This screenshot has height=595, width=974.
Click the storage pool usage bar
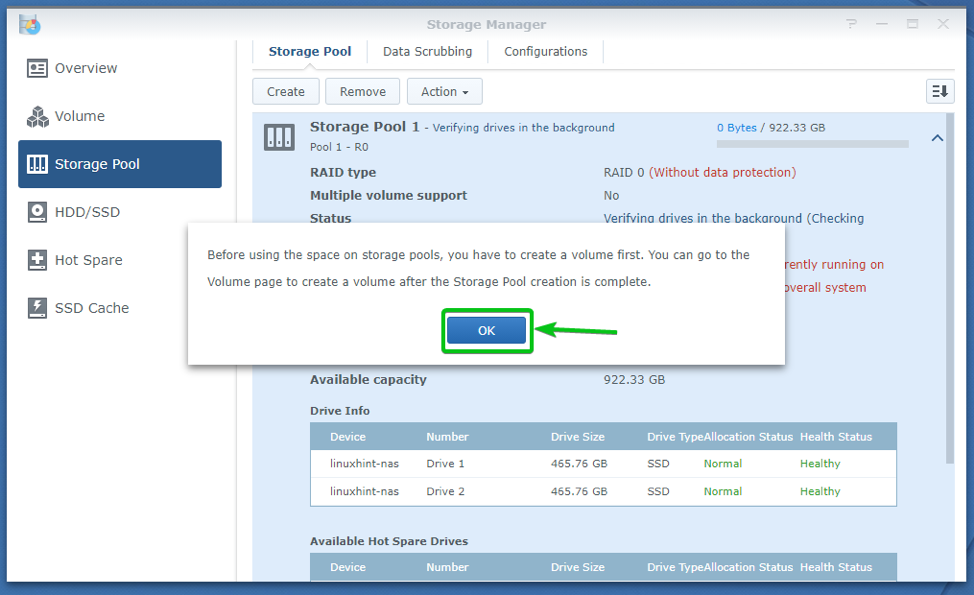(x=812, y=144)
